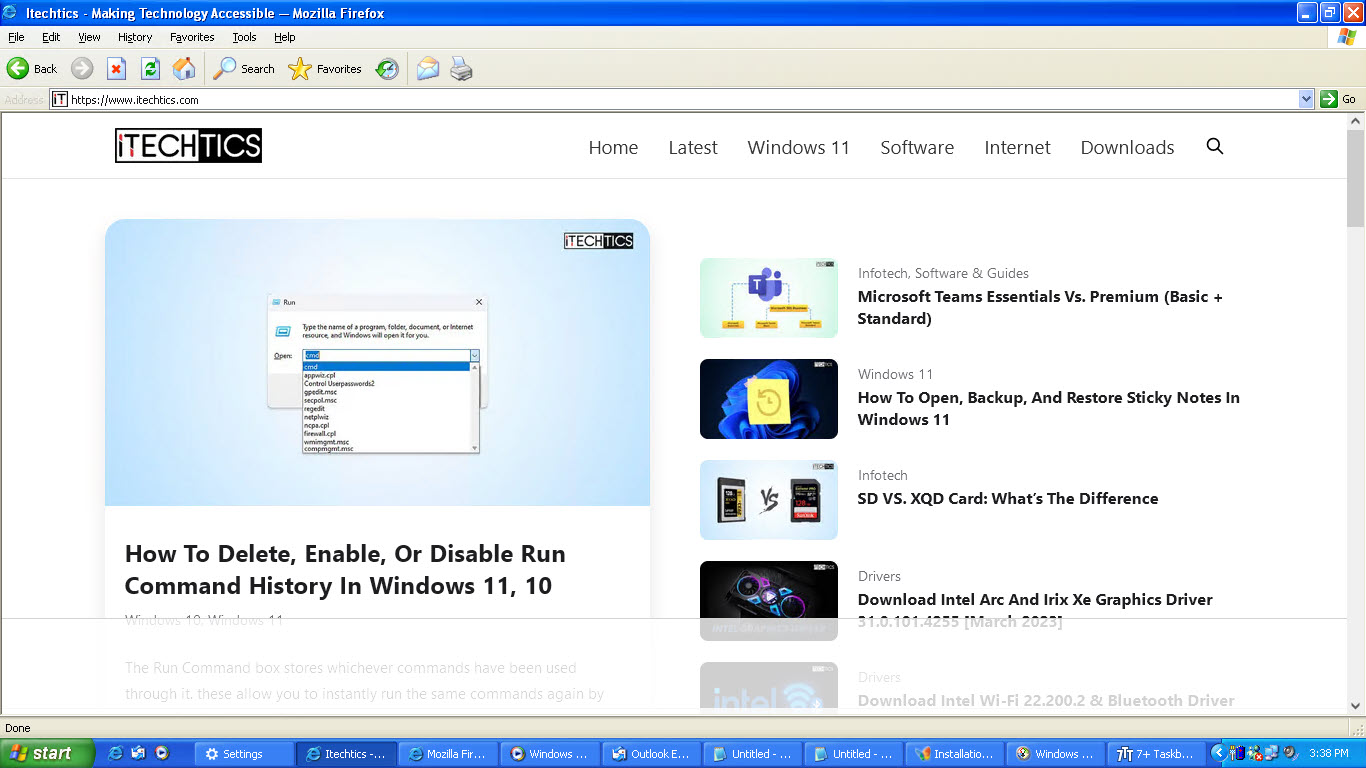Click 'Infotech, Software & Guides' category text
1366x768 pixels.
click(943, 273)
